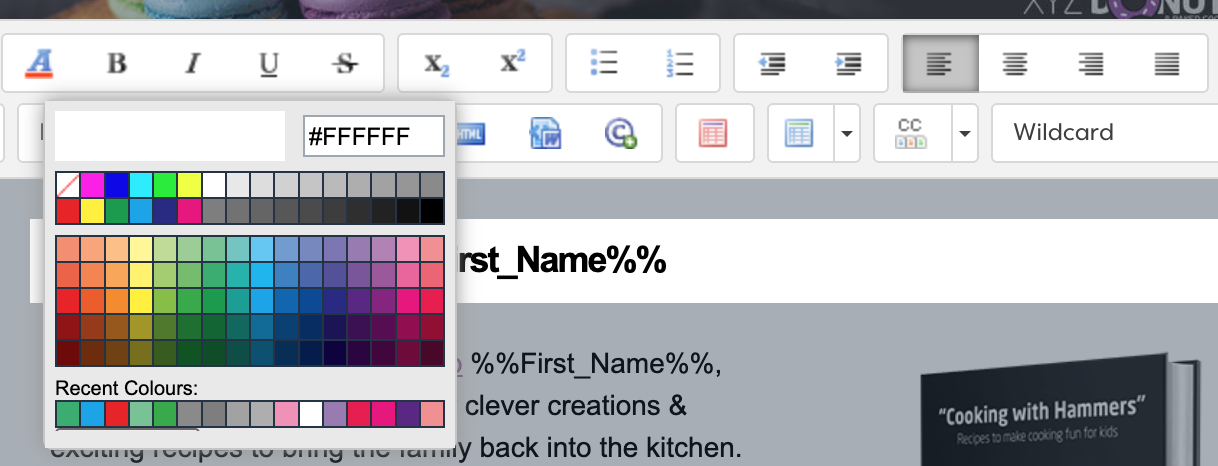Increase paragraph indent
The height and width of the screenshot is (466, 1218).
[848, 65]
